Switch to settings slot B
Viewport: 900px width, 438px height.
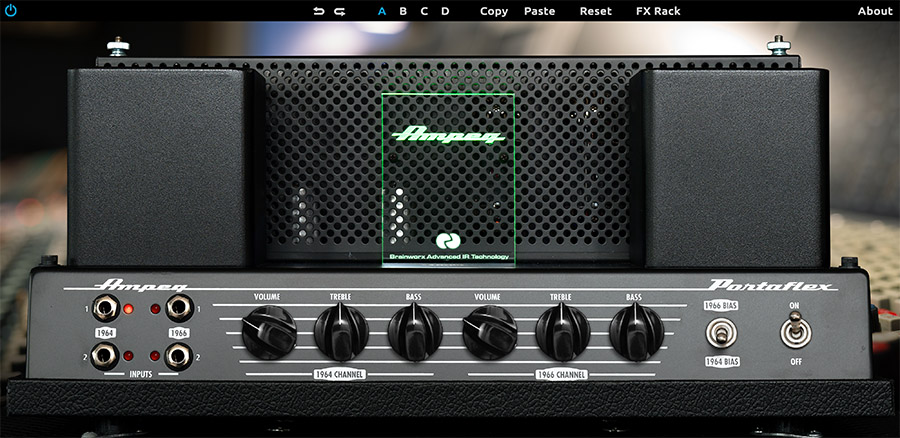point(403,11)
